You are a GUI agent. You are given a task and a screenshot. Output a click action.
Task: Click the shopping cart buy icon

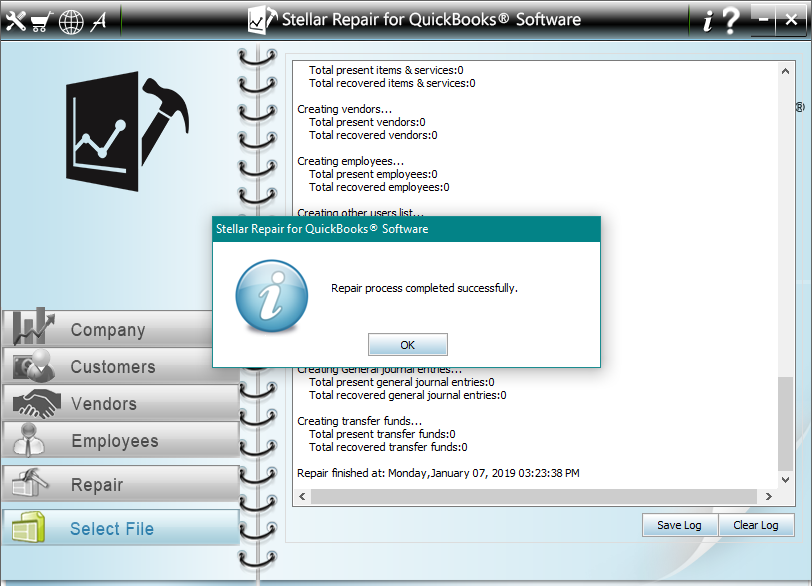(x=41, y=22)
